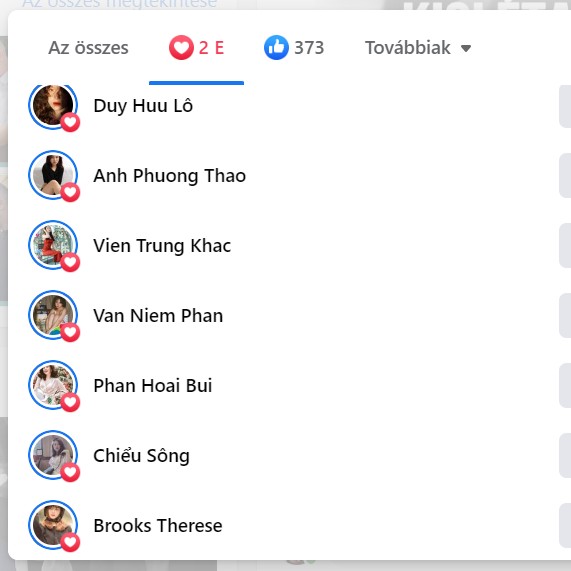Switch to the Az összes tab
Screen dimensions: 571x571
[x=88, y=48]
